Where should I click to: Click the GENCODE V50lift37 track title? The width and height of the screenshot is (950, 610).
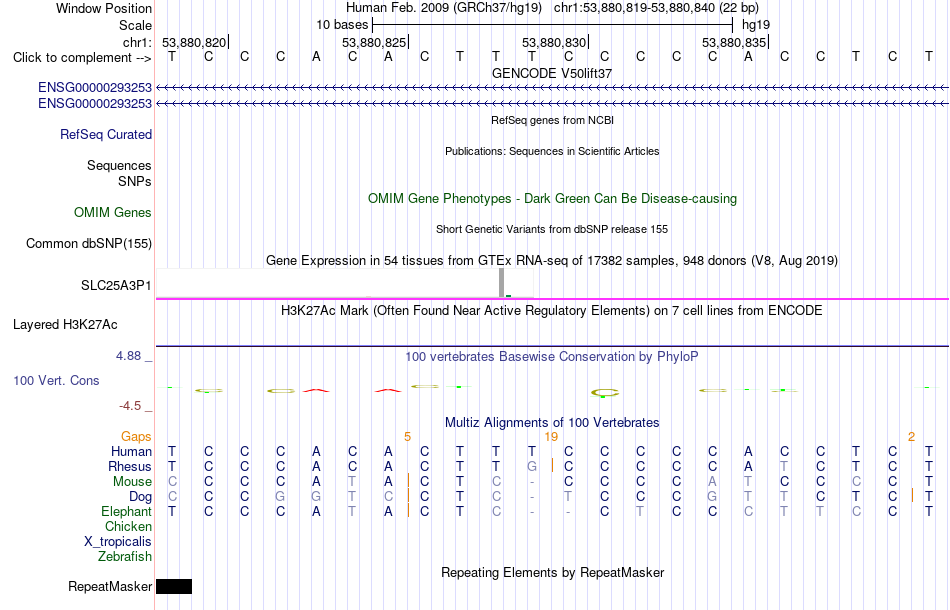click(552, 73)
